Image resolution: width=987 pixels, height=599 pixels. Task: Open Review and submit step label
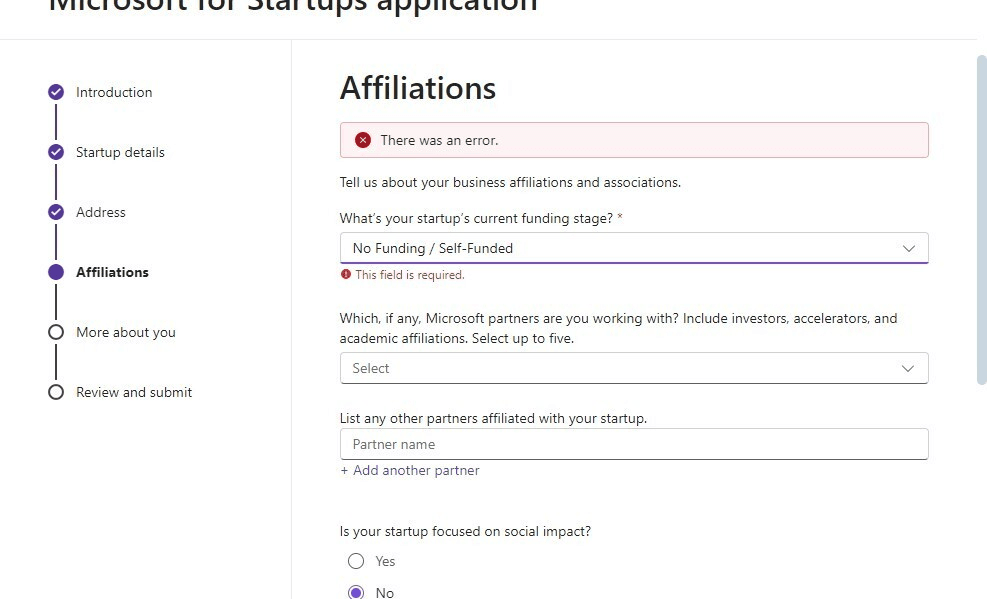pyautogui.click(x=134, y=392)
